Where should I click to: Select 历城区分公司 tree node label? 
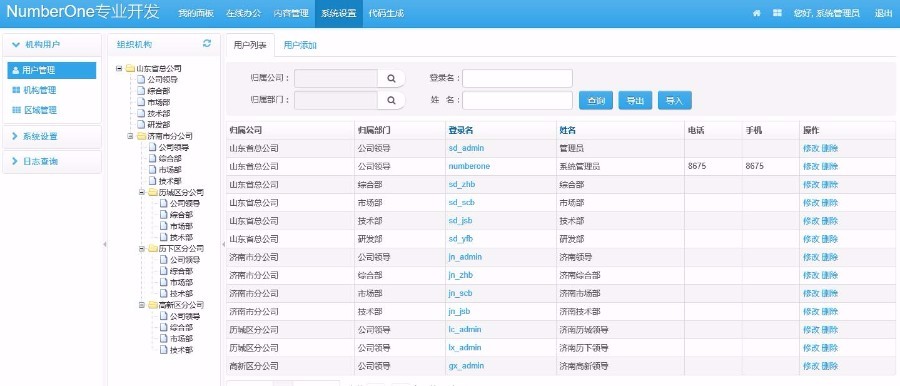click(181, 192)
